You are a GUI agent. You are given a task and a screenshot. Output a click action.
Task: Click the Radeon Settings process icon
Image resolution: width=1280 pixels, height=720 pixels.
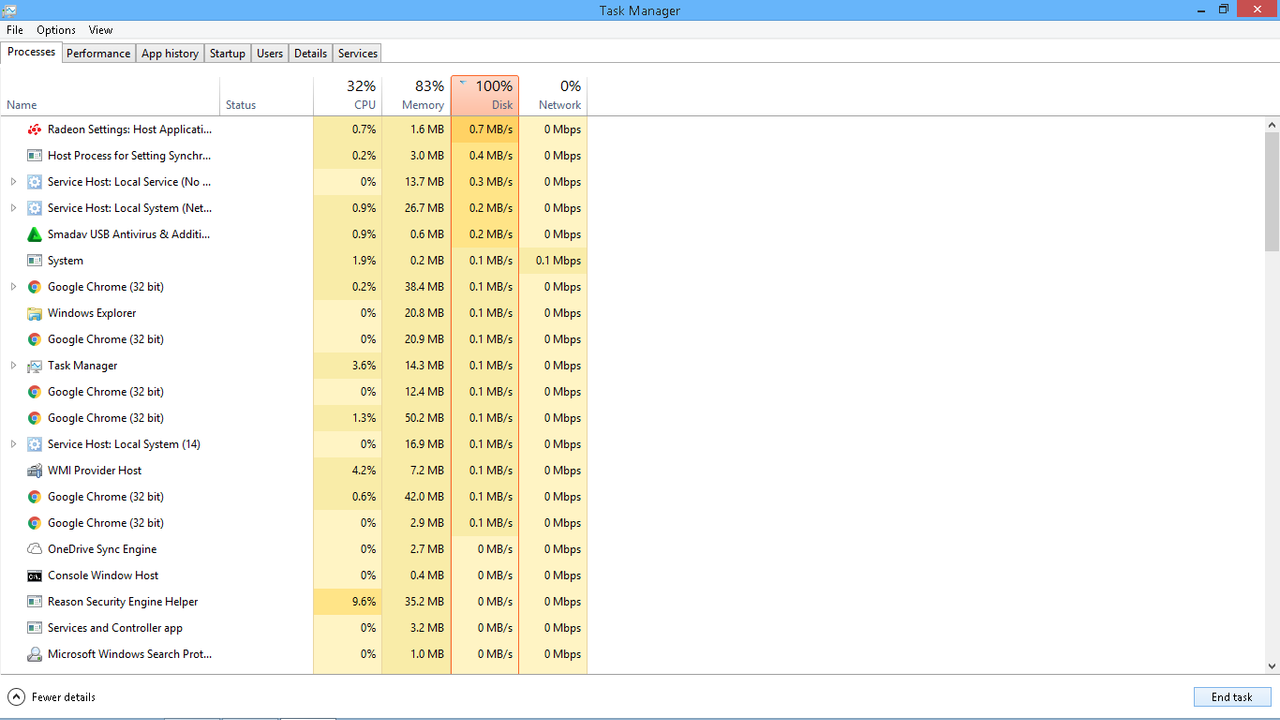coord(34,129)
